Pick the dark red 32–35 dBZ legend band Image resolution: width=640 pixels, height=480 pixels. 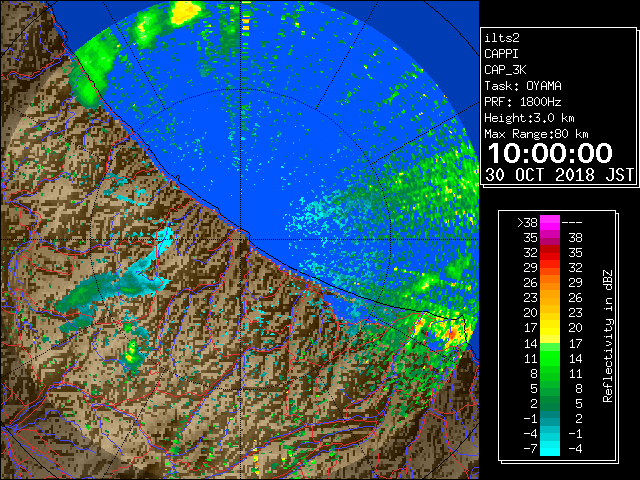550,253
